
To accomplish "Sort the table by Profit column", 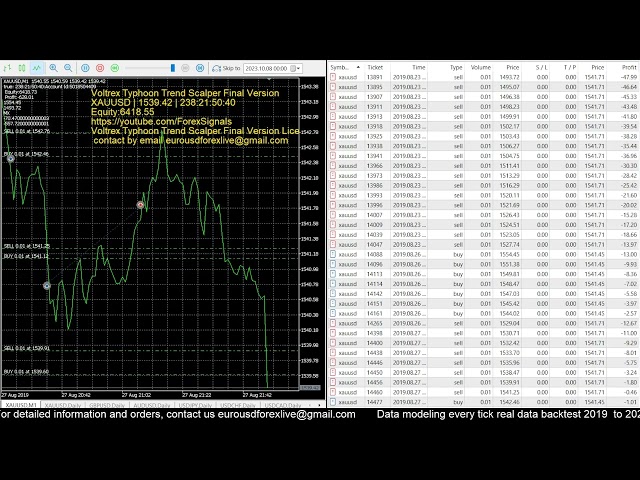I will (x=628, y=67).
